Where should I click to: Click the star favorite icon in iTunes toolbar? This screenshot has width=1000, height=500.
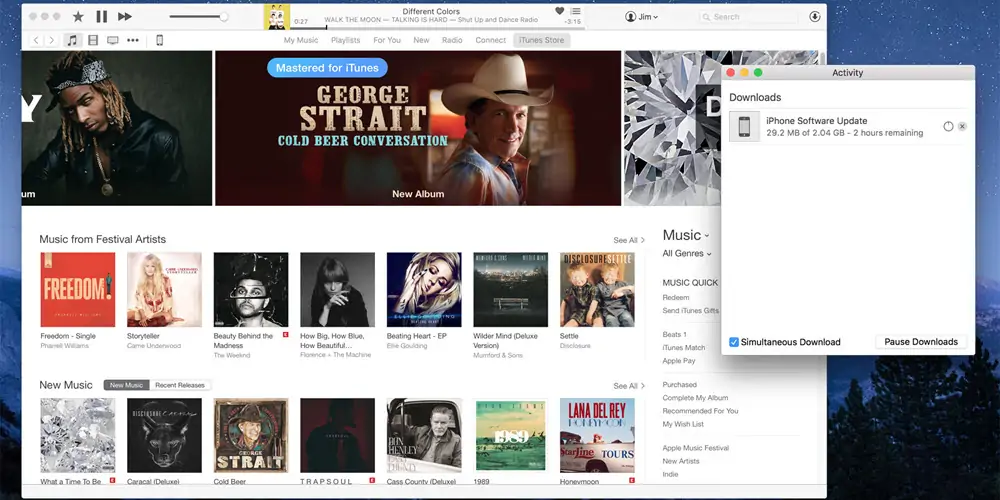tap(78, 16)
